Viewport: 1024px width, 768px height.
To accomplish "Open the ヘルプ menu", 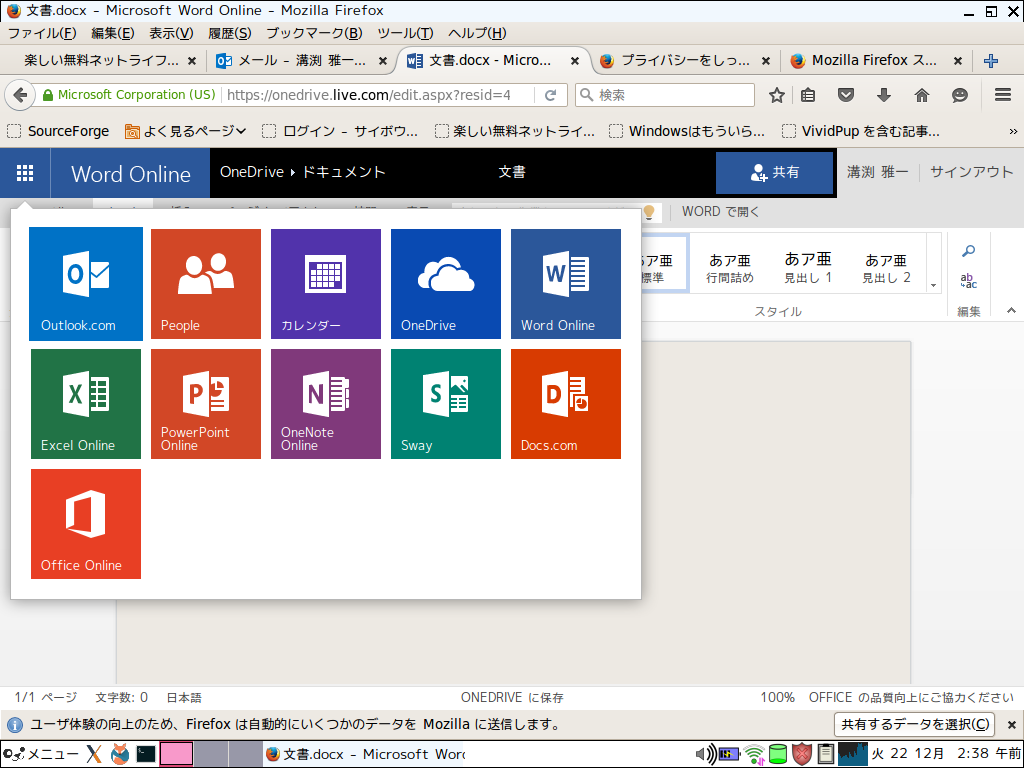I will tap(477, 33).
